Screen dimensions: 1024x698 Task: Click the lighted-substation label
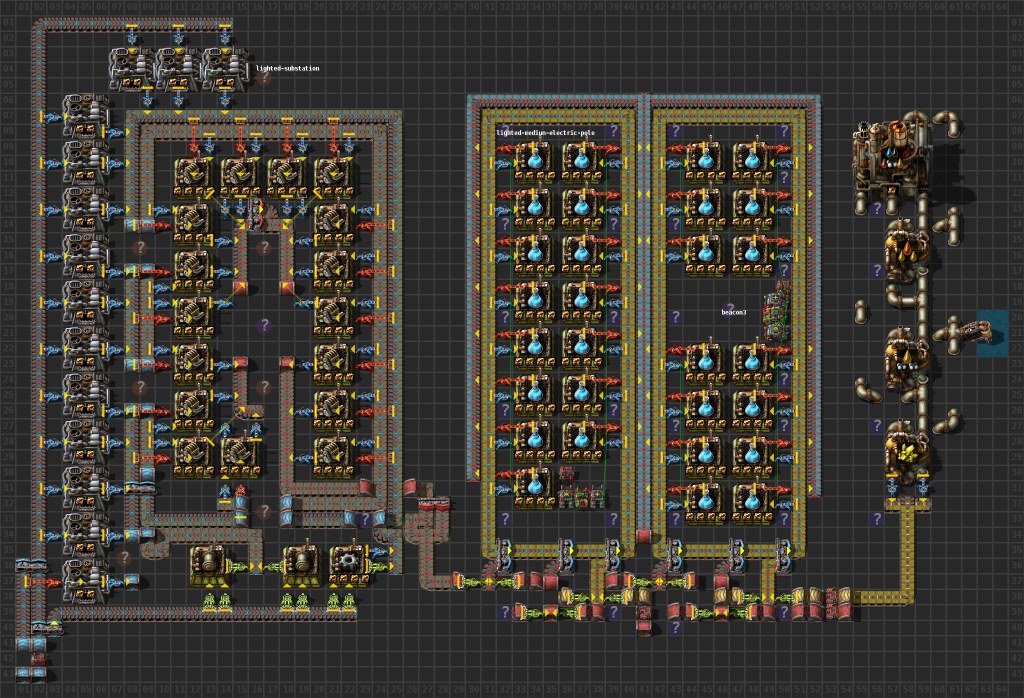[x=287, y=68]
